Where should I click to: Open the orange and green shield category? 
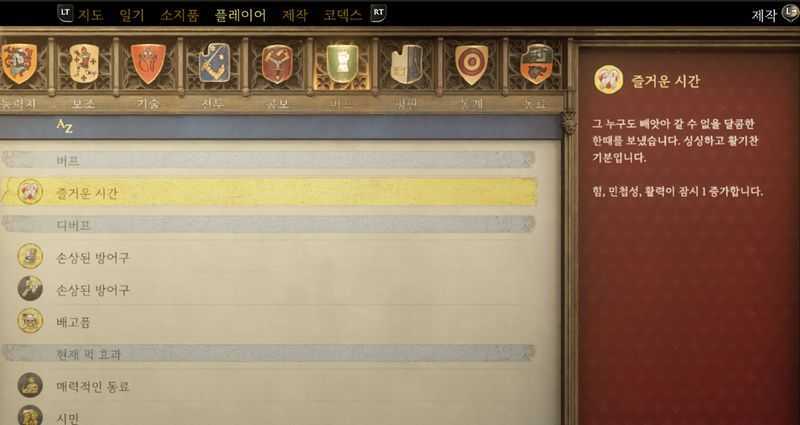[537, 64]
